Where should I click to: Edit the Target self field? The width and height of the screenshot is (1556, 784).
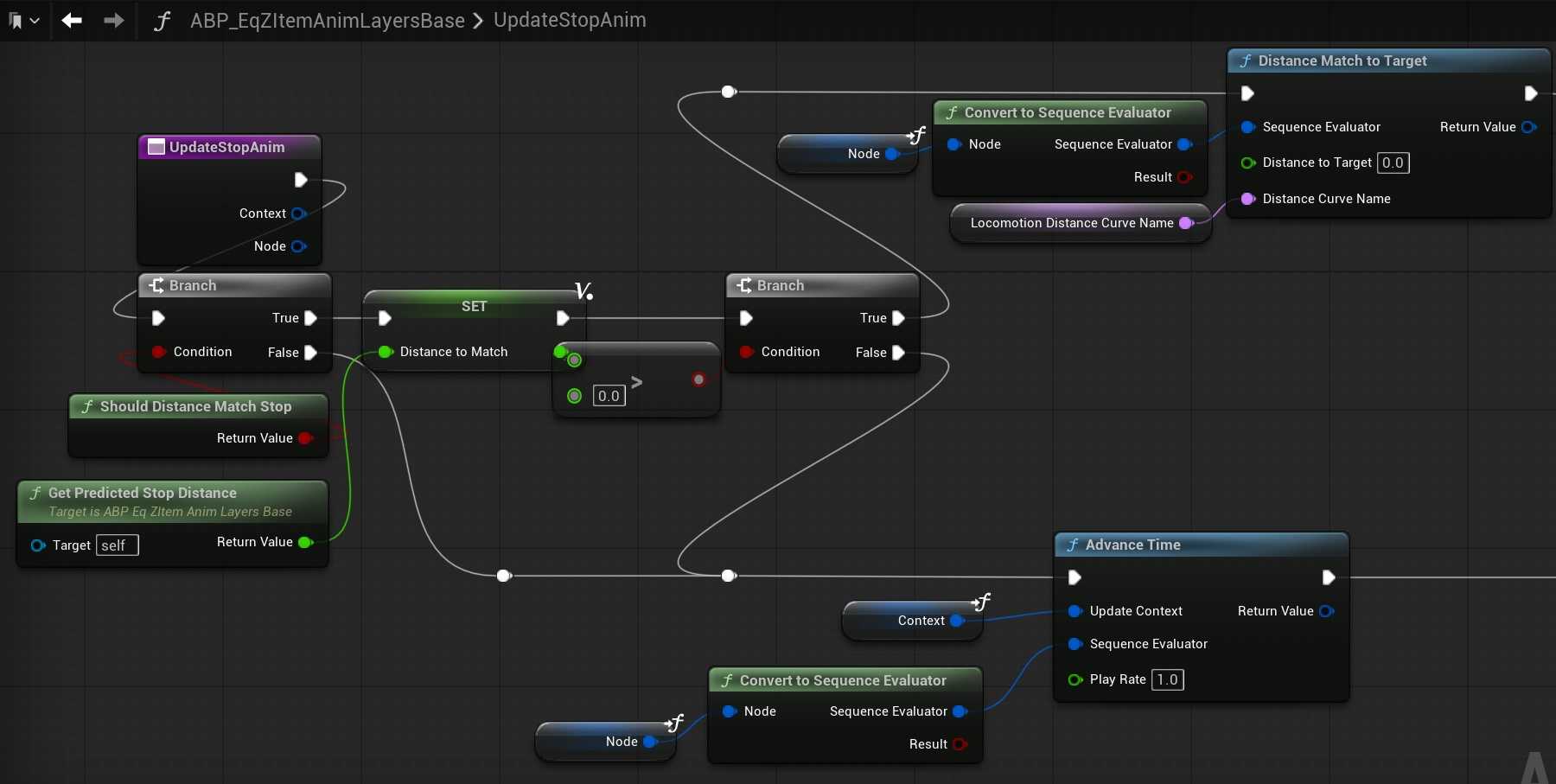click(x=117, y=545)
